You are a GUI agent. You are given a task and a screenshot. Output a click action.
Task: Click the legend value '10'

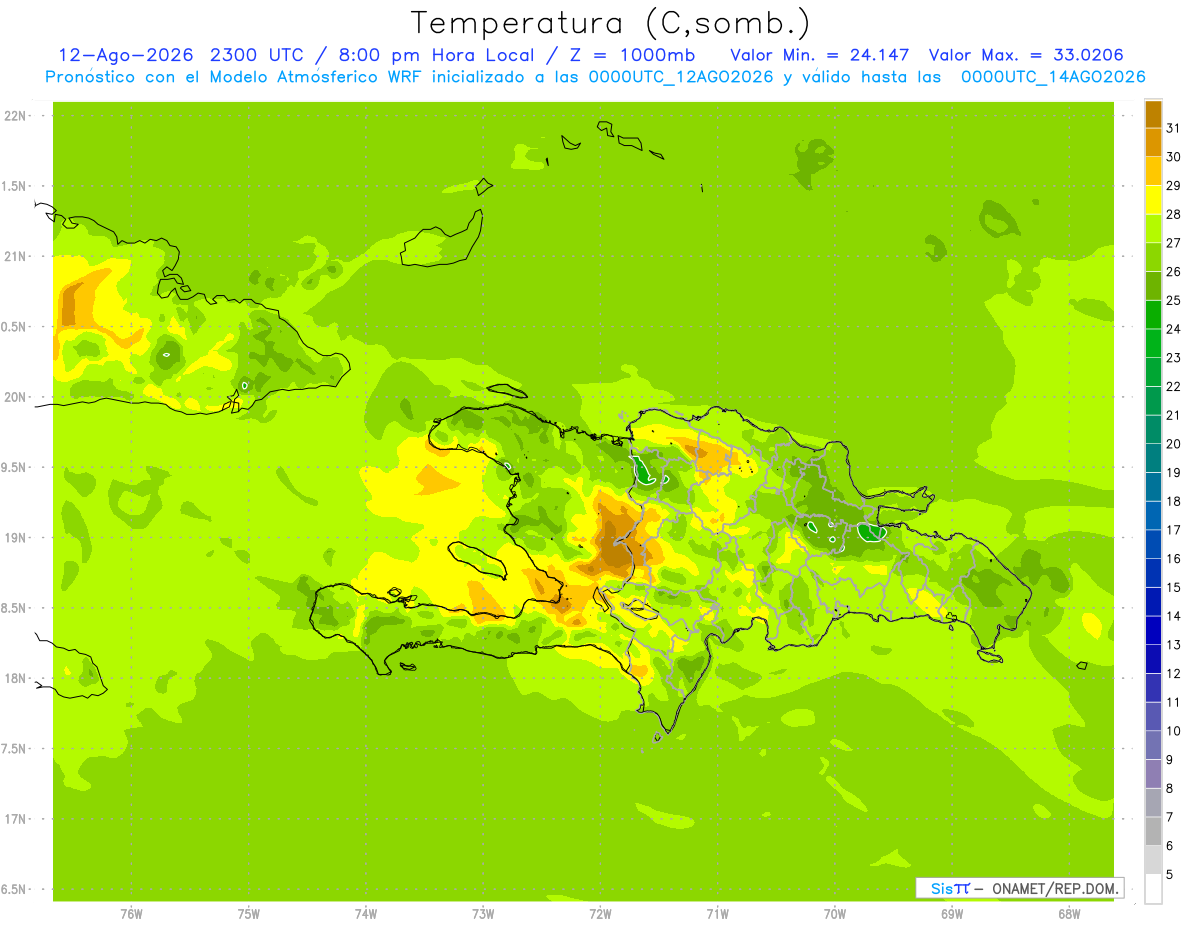(x=1174, y=731)
